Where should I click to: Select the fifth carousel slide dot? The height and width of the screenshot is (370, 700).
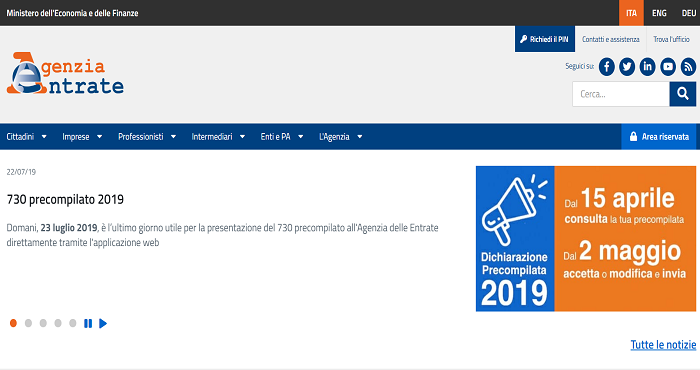coord(72,323)
